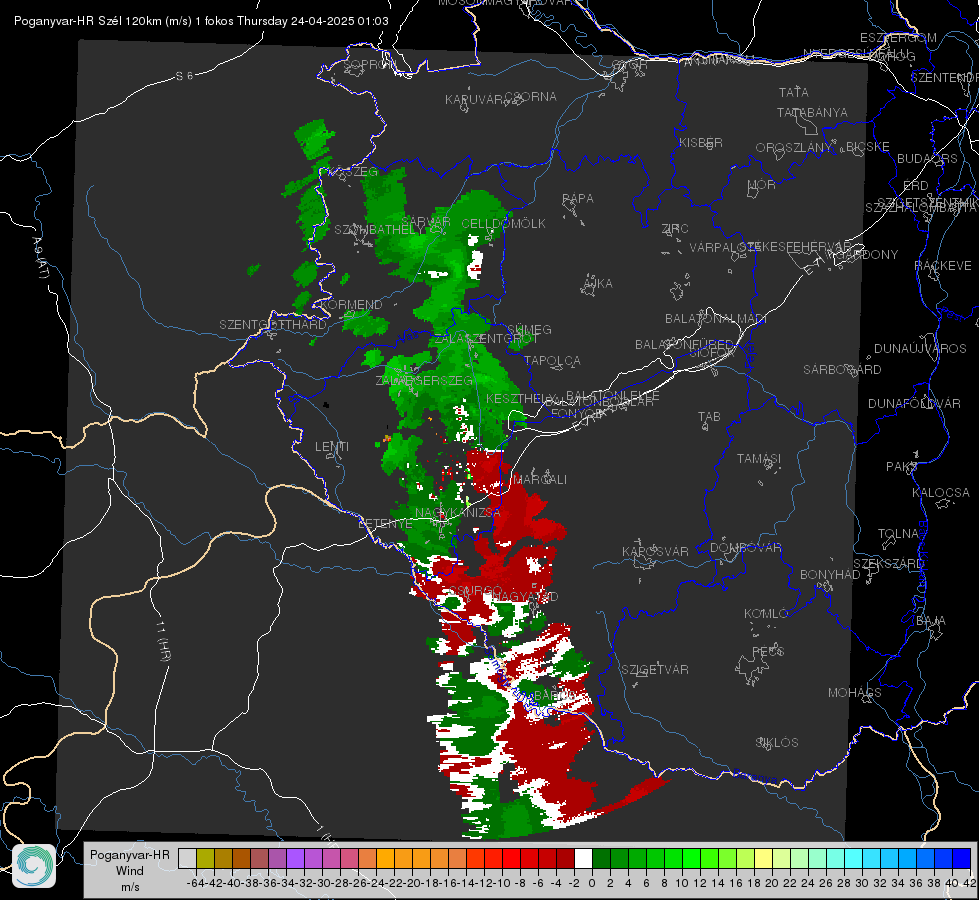This screenshot has height=900, width=979.
Task: Click the TATA city label
Action: point(794,92)
